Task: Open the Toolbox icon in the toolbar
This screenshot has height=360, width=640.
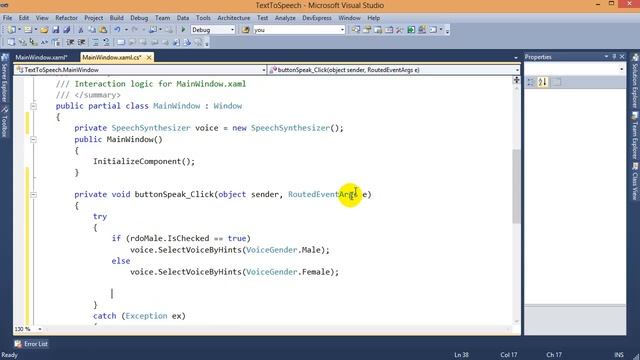Action: coord(400,30)
